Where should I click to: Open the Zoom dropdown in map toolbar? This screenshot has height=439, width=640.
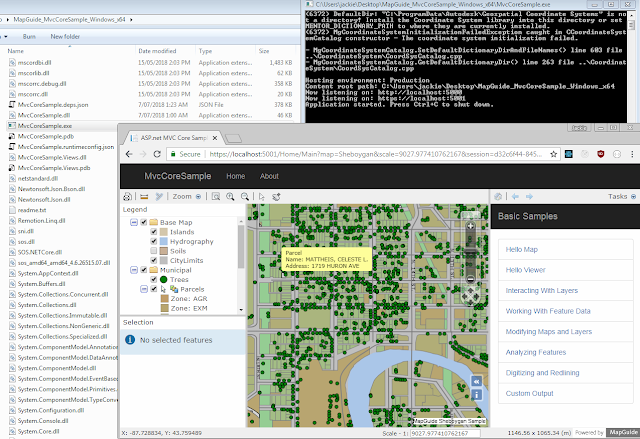click(187, 197)
